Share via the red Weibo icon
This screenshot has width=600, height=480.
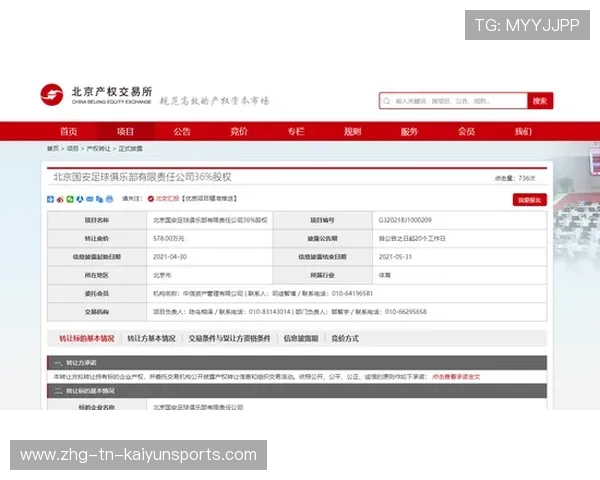tap(60, 199)
